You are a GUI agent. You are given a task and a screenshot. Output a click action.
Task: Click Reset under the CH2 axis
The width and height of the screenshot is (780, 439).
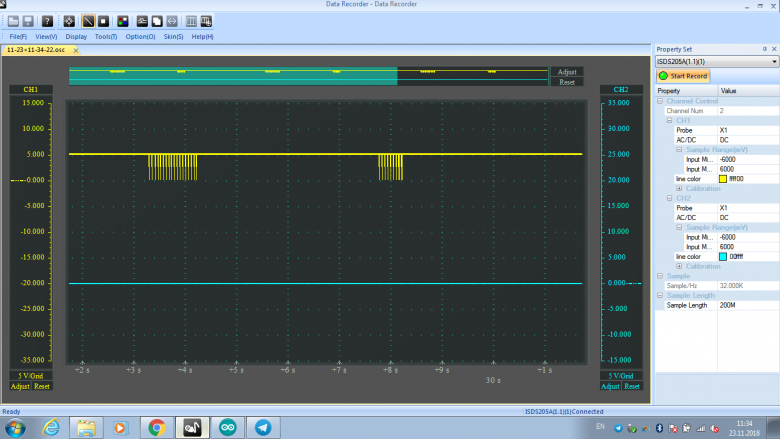coord(632,386)
